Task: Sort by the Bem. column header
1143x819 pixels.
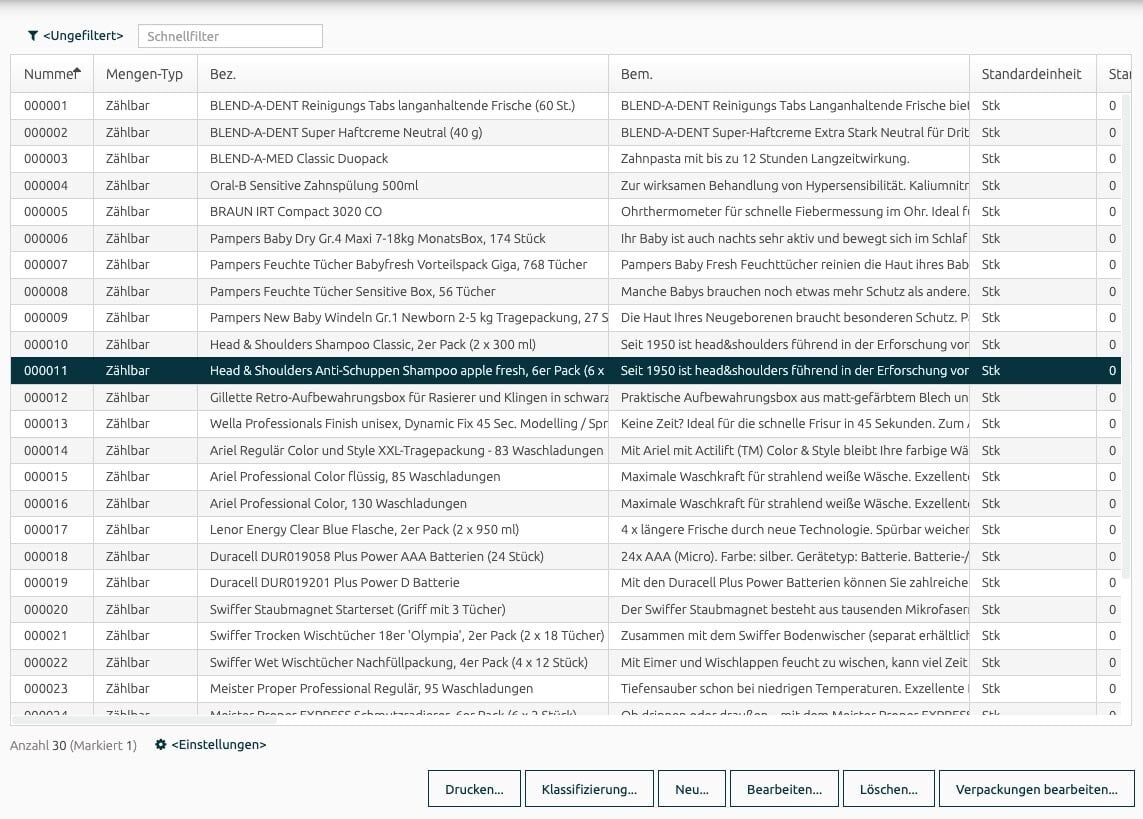Action: 789,74
